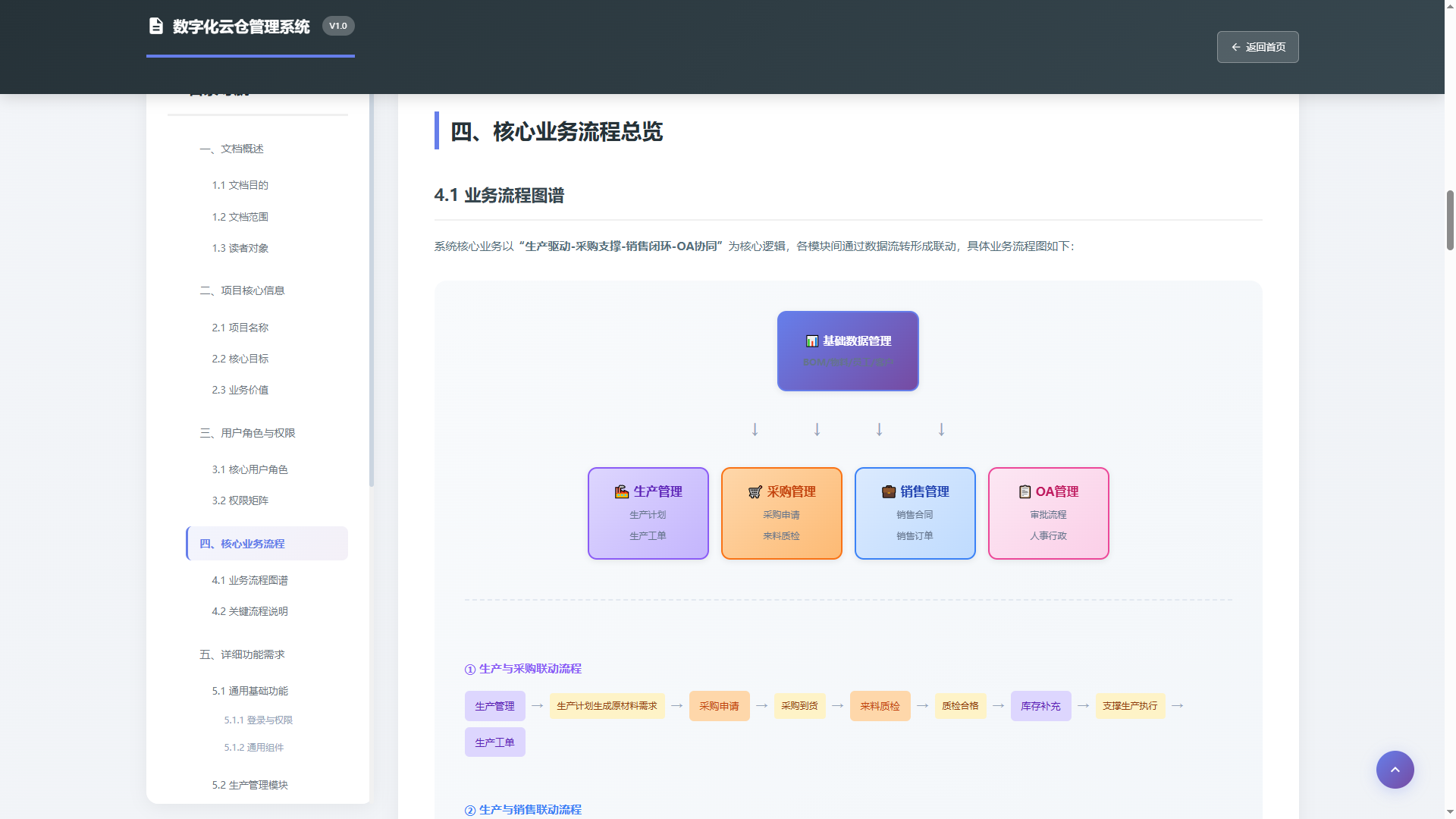Open section 一、文档概述 in sidebar

tap(231, 149)
